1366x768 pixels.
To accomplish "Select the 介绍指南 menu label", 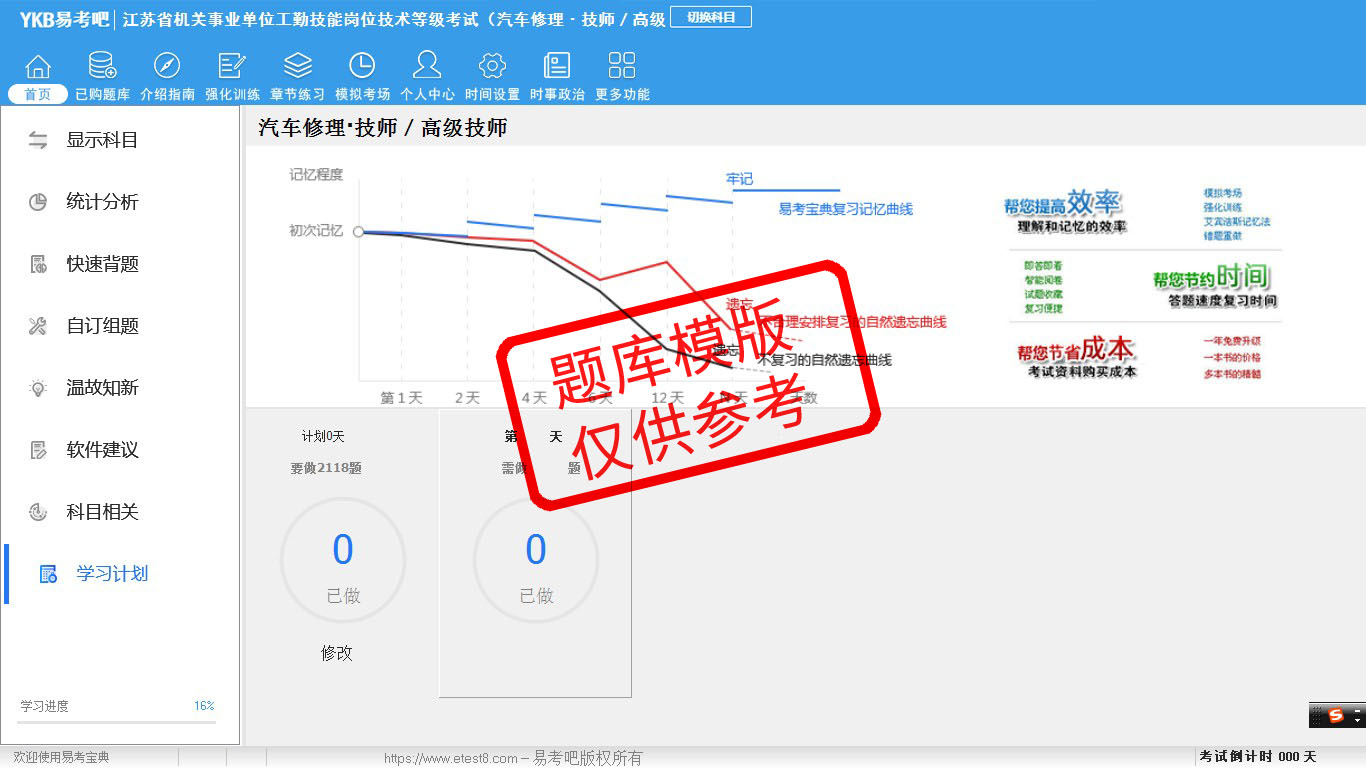I will [x=167, y=94].
